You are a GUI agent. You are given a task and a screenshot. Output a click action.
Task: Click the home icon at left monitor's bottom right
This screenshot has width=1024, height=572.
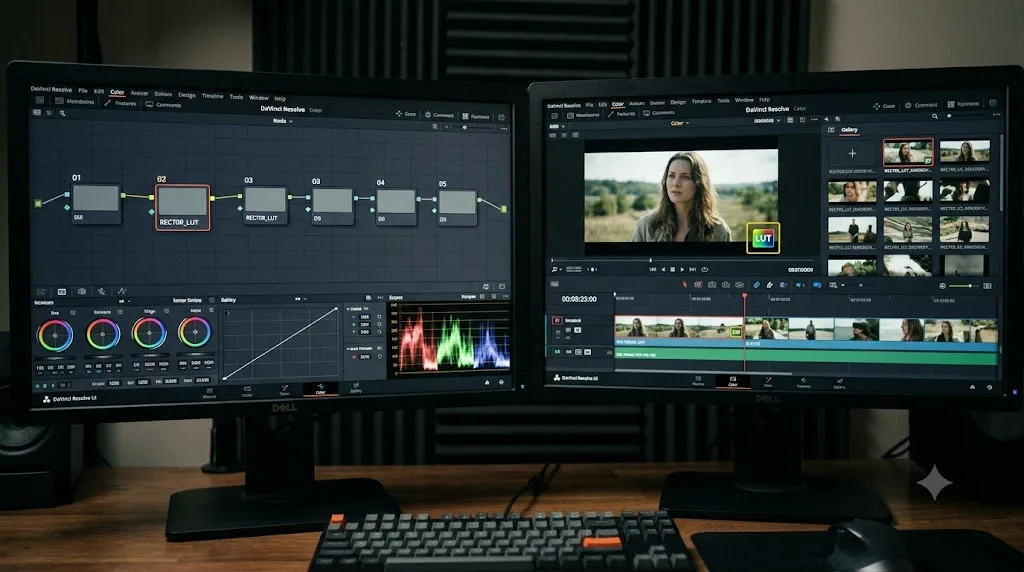pos(487,383)
